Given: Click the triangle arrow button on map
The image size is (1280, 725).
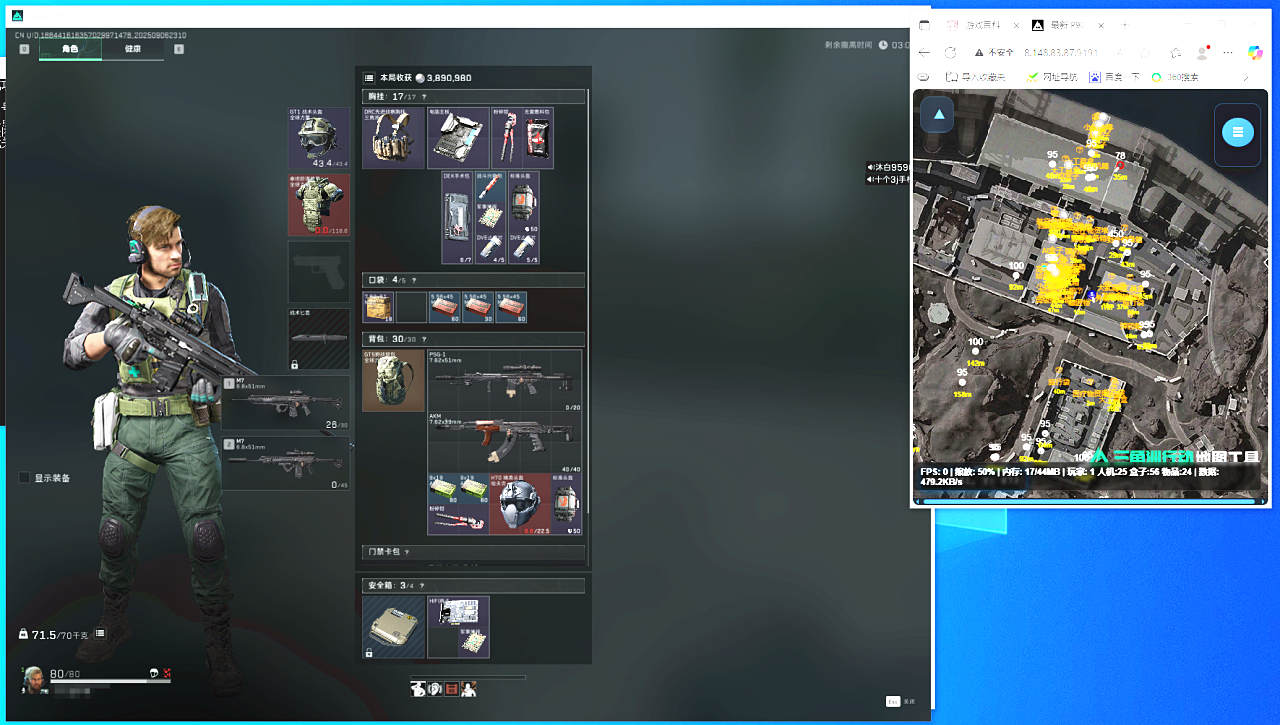Looking at the screenshot, I should tap(937, 114).
